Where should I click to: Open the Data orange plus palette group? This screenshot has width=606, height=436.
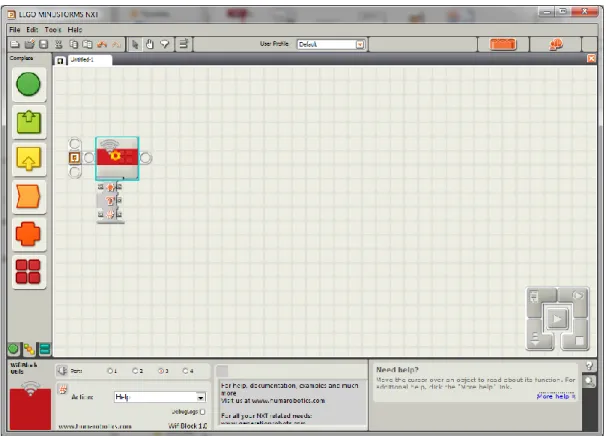coord(28,234)
